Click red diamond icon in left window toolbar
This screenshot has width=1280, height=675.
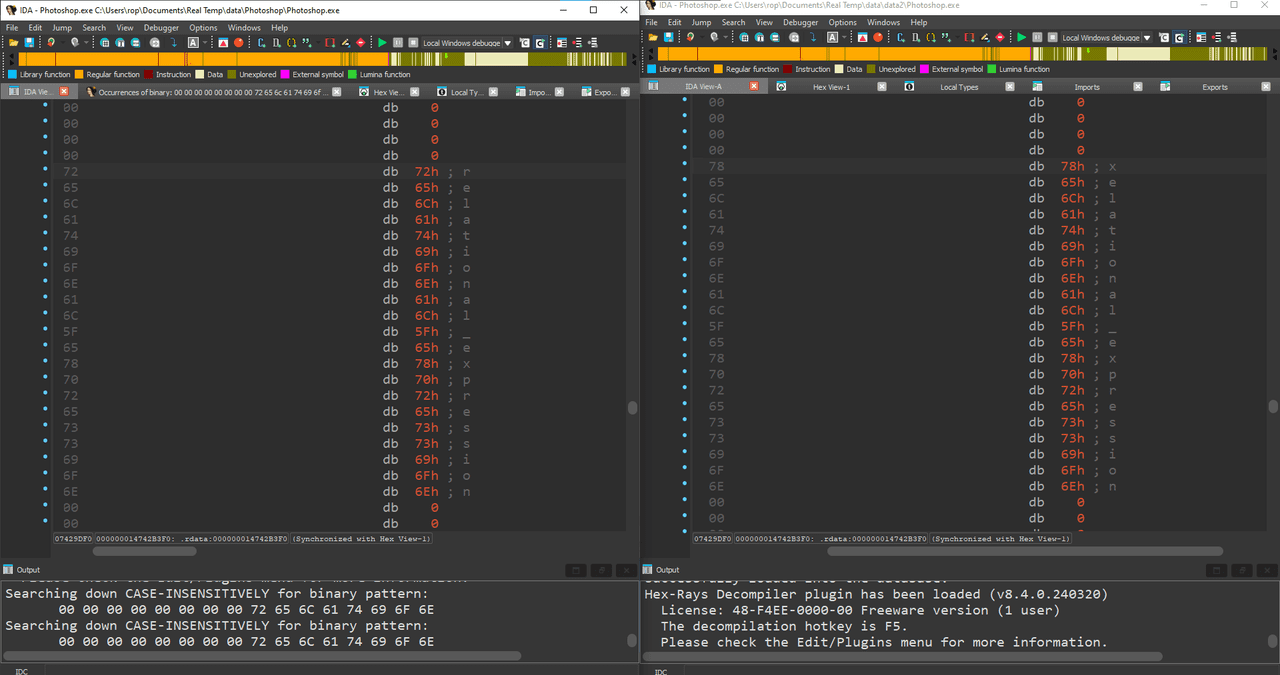pos(360,43)
